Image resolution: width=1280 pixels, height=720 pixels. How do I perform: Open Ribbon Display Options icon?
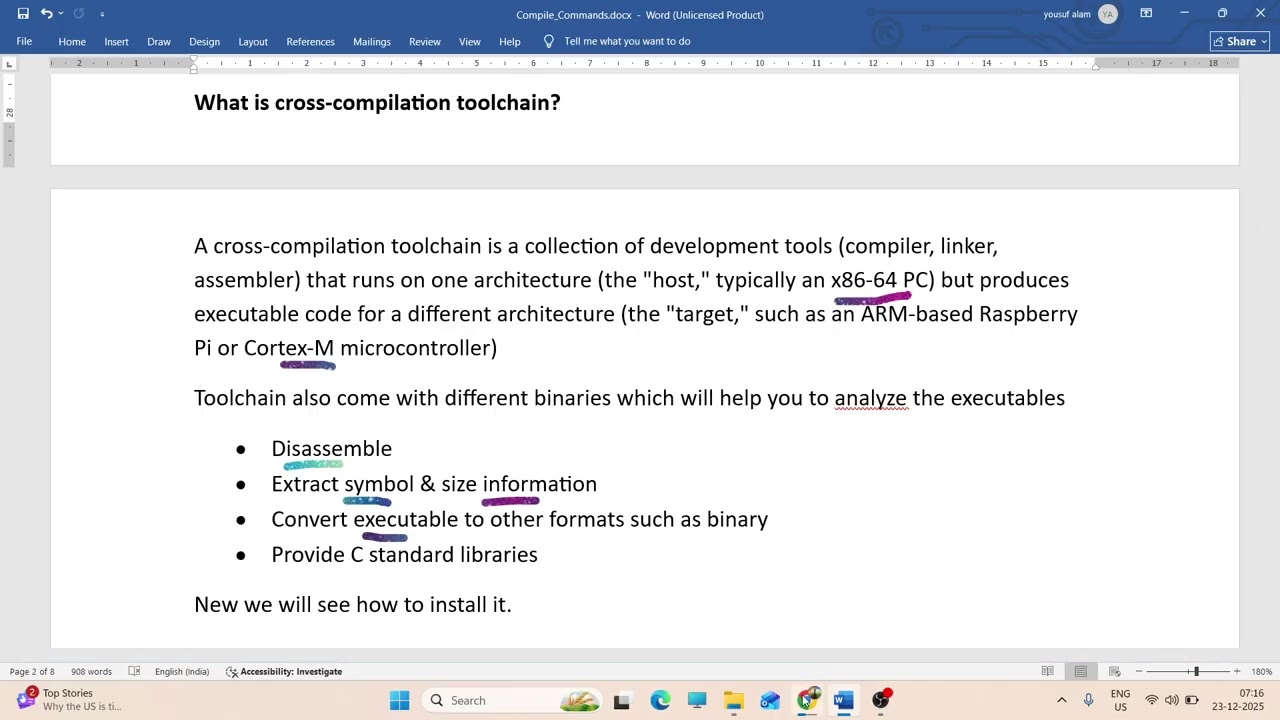(x=1146, y=13)
